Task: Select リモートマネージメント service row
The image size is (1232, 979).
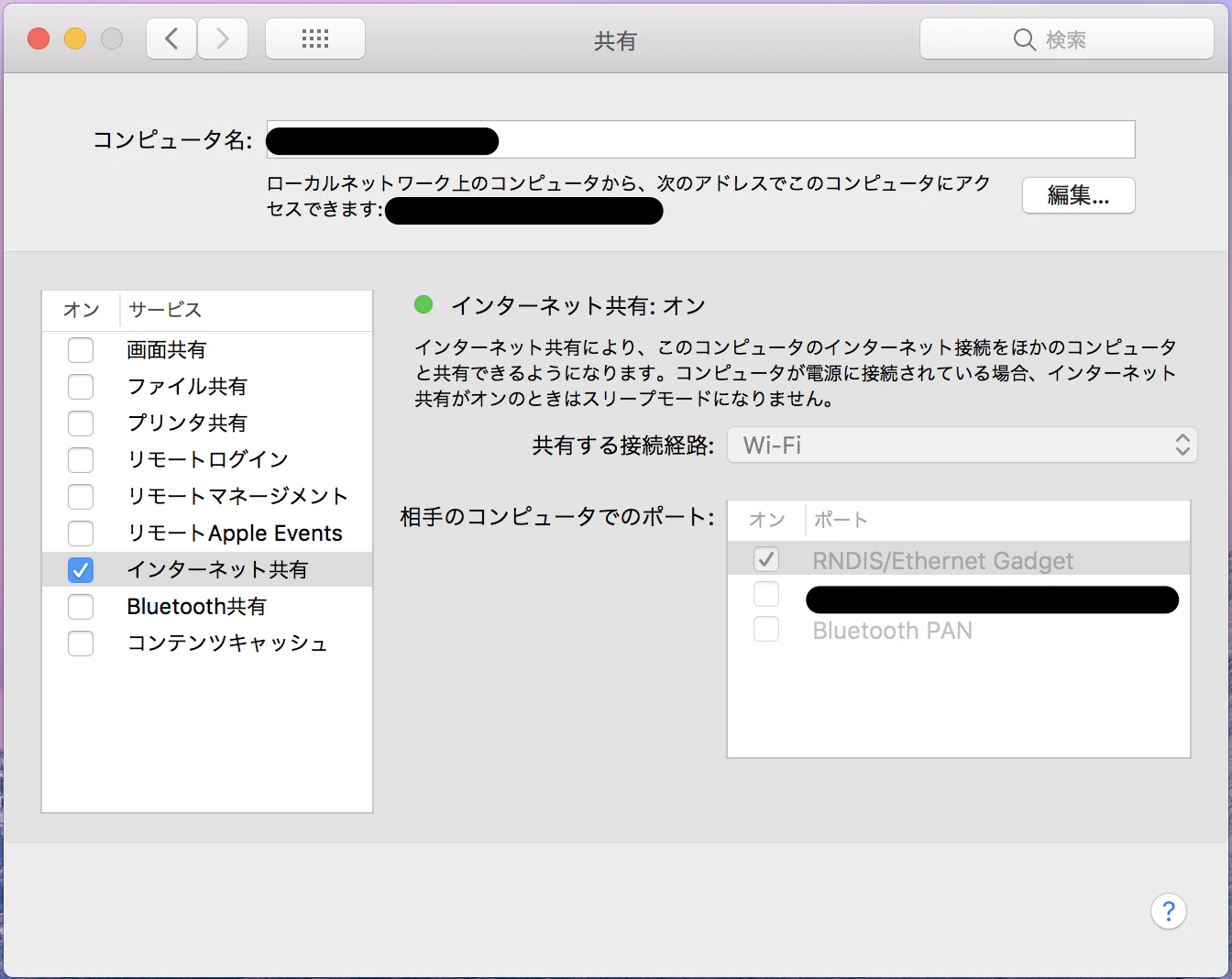Action: pos(207,496)
